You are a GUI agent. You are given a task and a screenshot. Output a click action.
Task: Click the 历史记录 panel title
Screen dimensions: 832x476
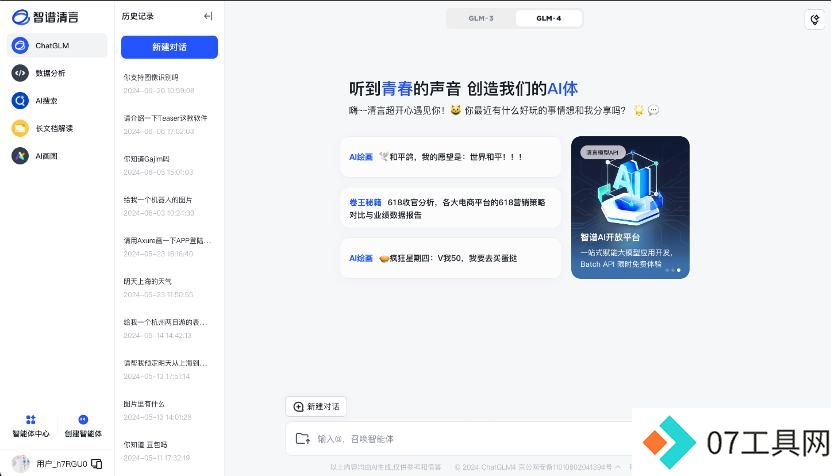pos(137,16)
